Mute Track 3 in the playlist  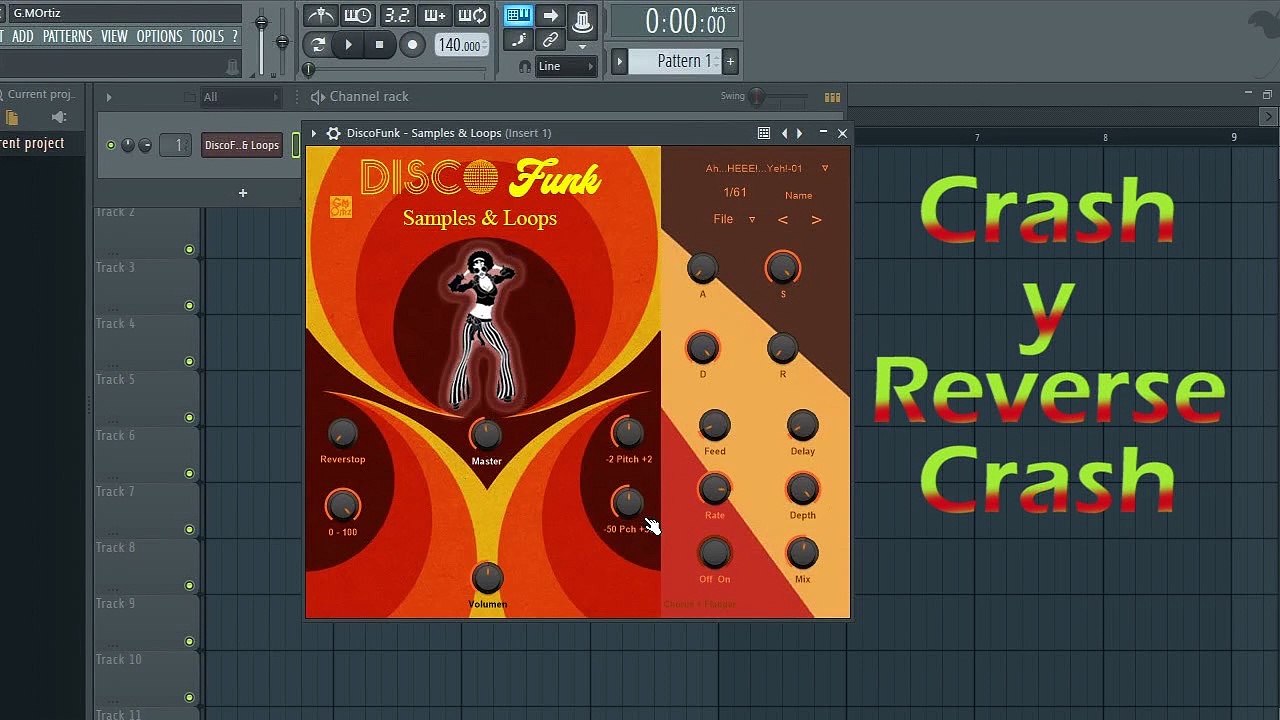189,306
